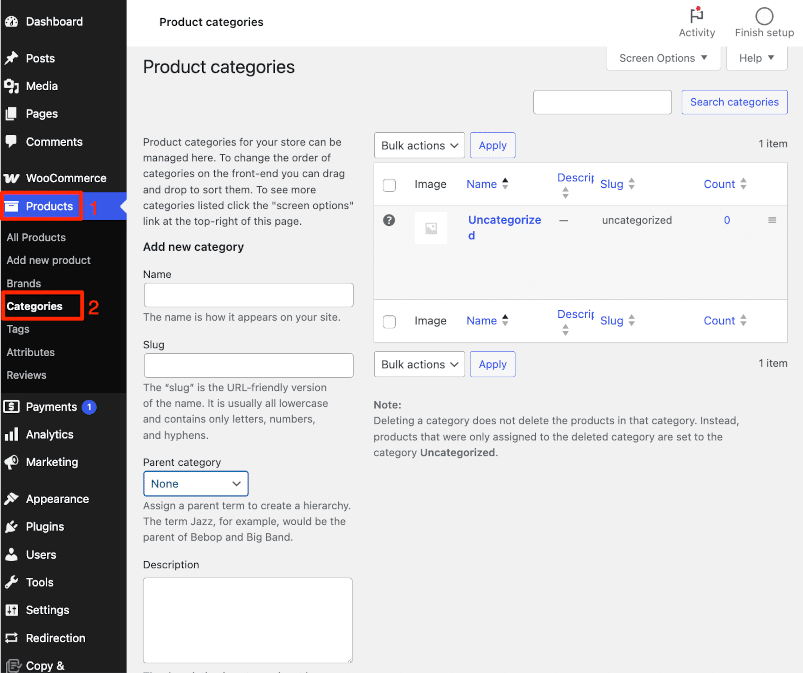Open Categories submenu item

pos(34,306)
